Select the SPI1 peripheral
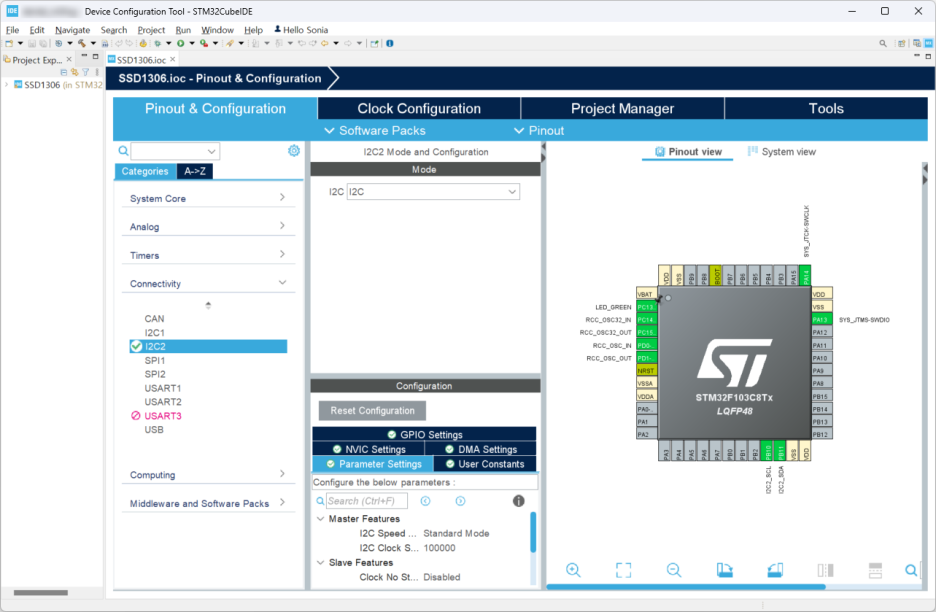This screenshot has height=612, width=936. coord(155,361)
